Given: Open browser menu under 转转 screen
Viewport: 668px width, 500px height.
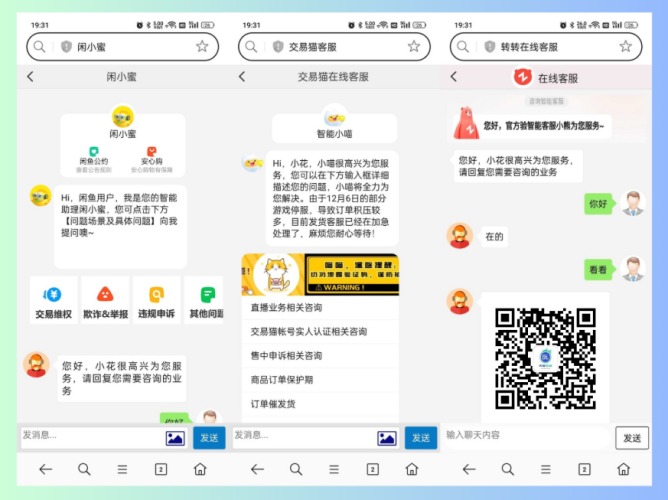Looking at the screenshot, I should [546, 469].
